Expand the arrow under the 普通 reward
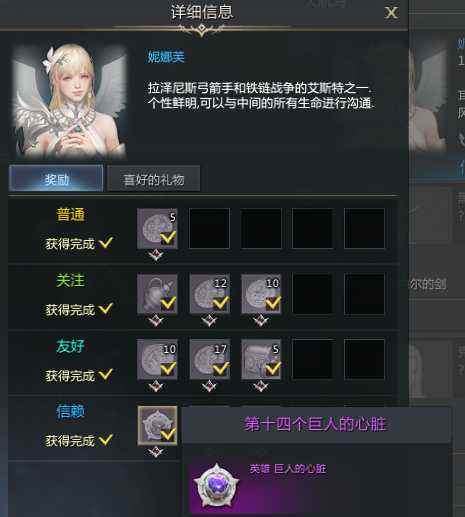The height and width of the screenshot is (517, 465). click(156, 256)
